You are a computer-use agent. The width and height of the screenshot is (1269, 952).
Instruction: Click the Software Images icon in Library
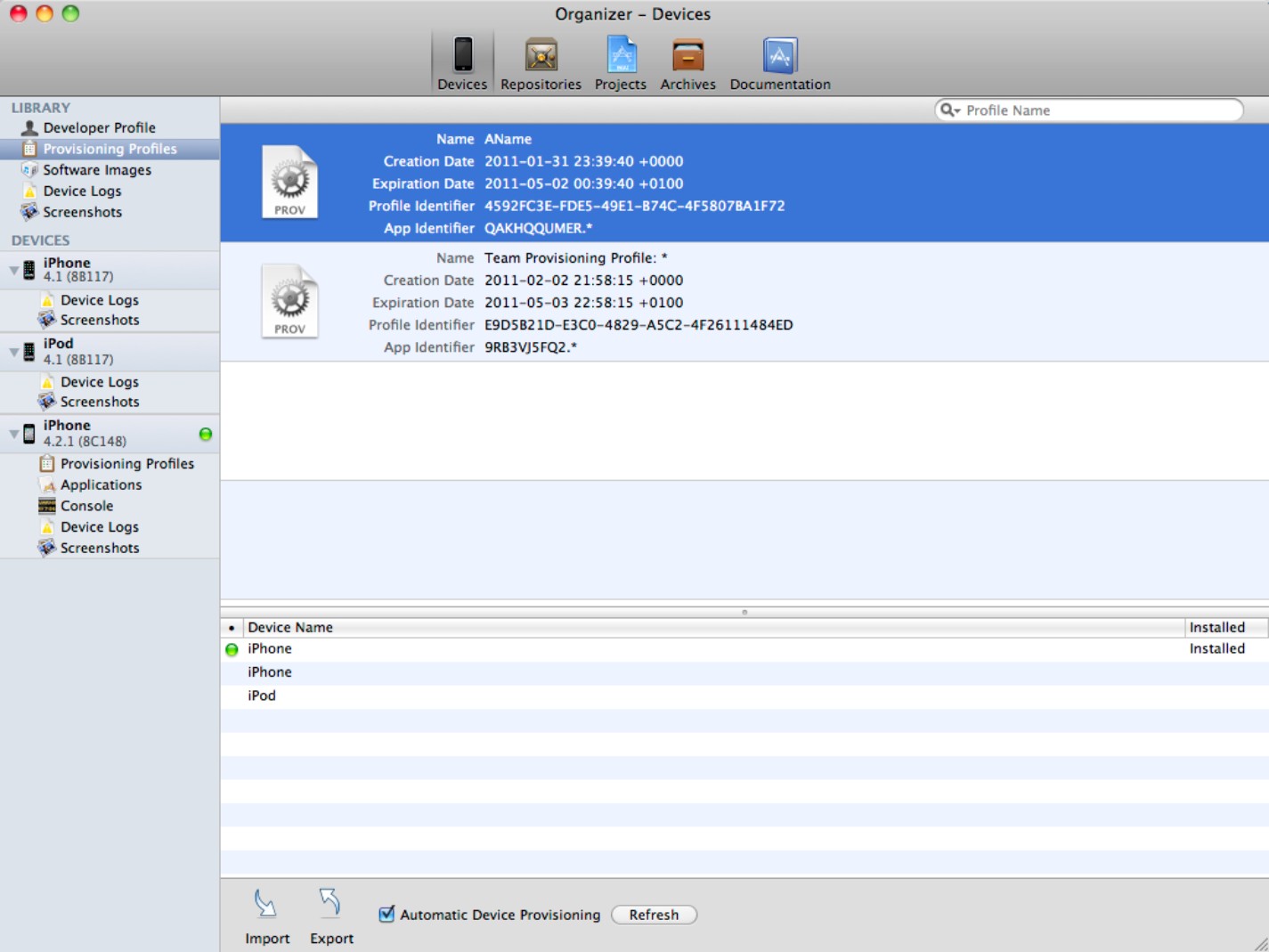[x=29, y=170]
